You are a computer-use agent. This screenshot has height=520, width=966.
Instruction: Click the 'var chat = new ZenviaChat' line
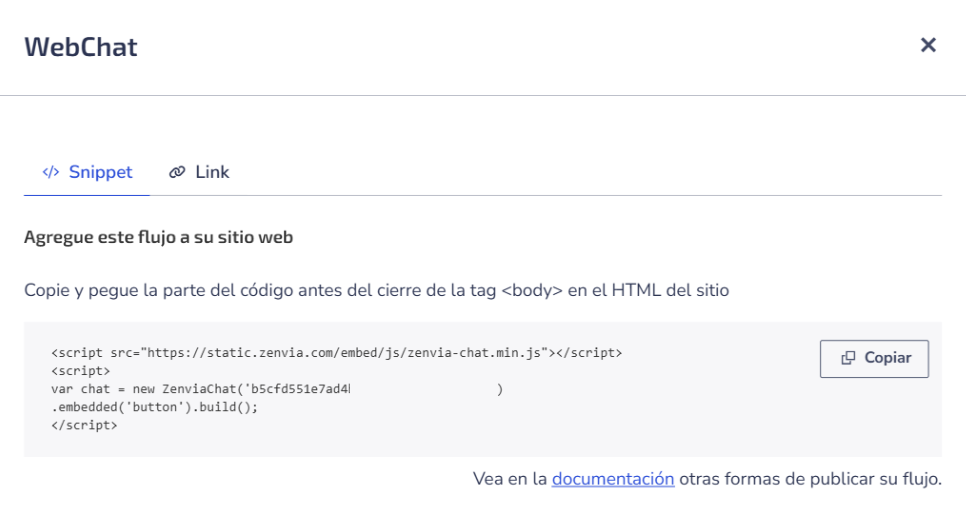pyautogui.click(x=277, y=389)
